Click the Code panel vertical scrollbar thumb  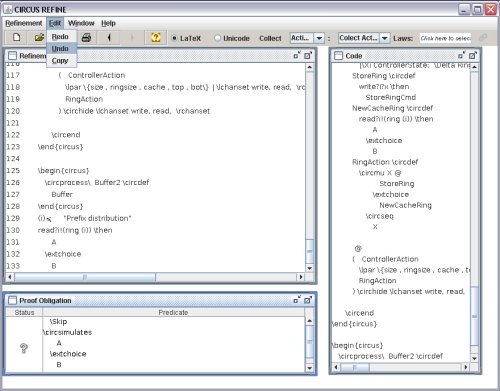click(x=474, y=316)
